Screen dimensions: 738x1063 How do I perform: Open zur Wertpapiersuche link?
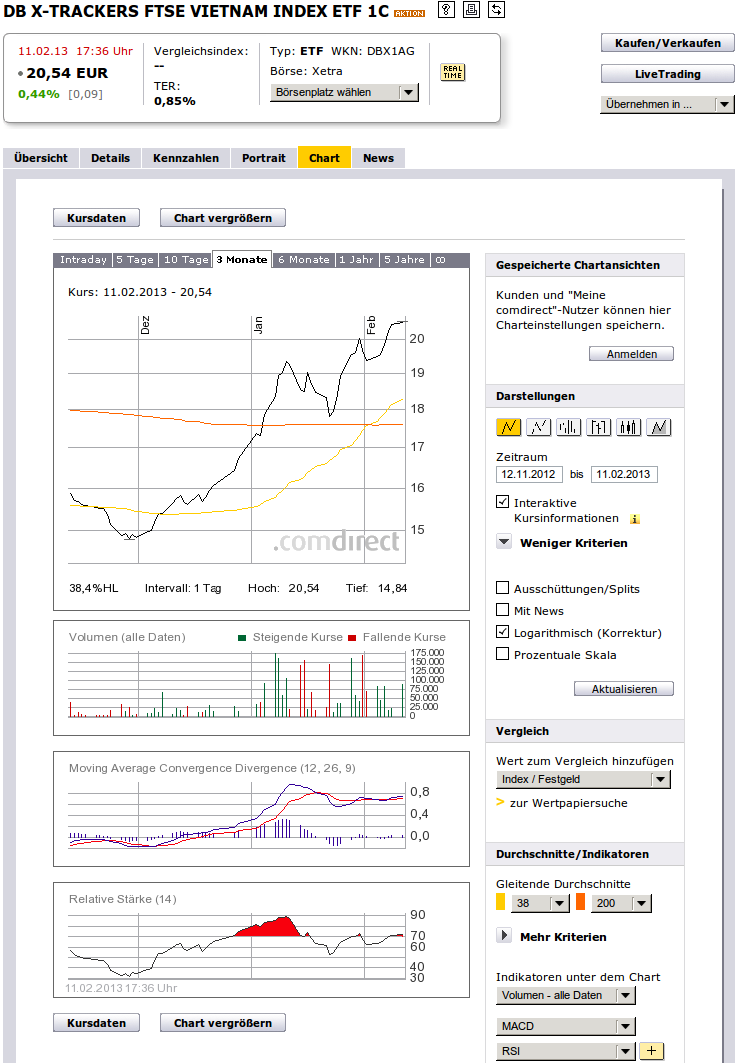569,803
